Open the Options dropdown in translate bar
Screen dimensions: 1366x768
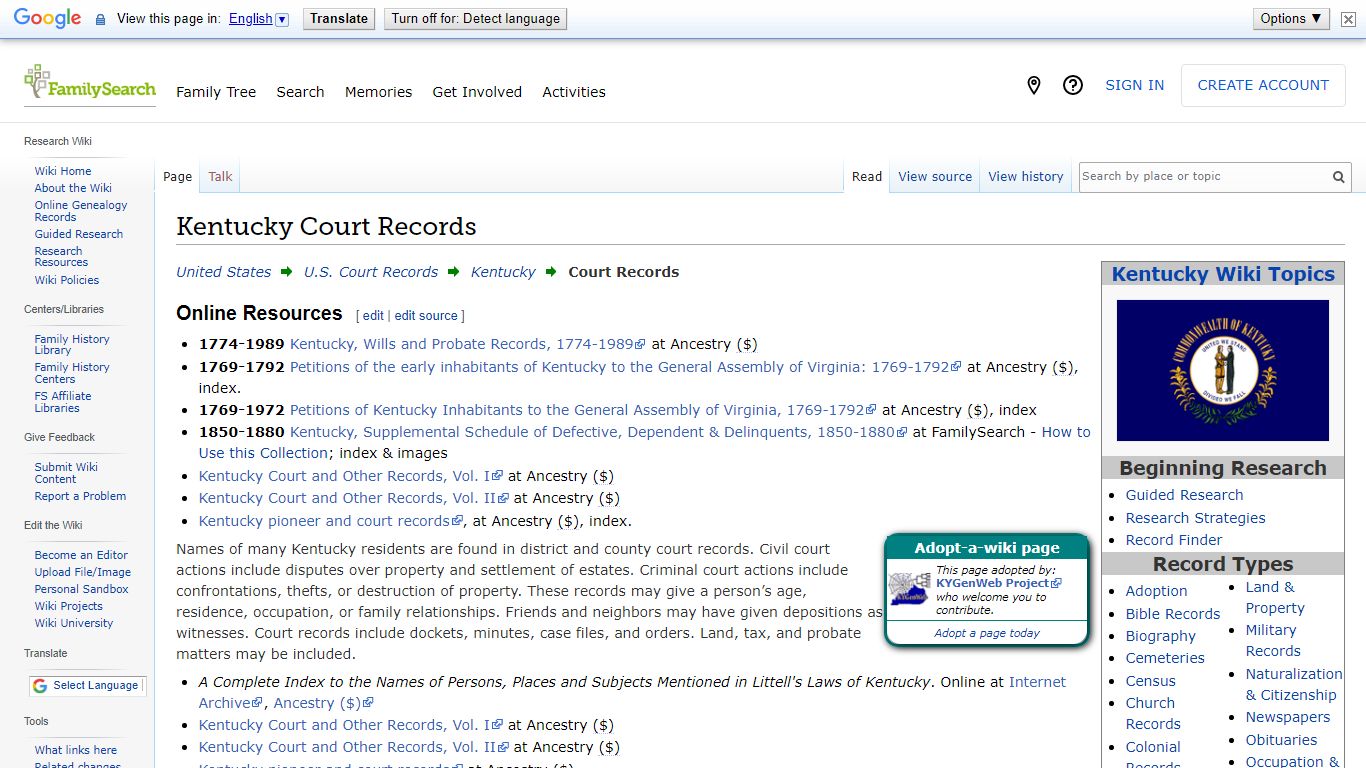click(1291, 18)
